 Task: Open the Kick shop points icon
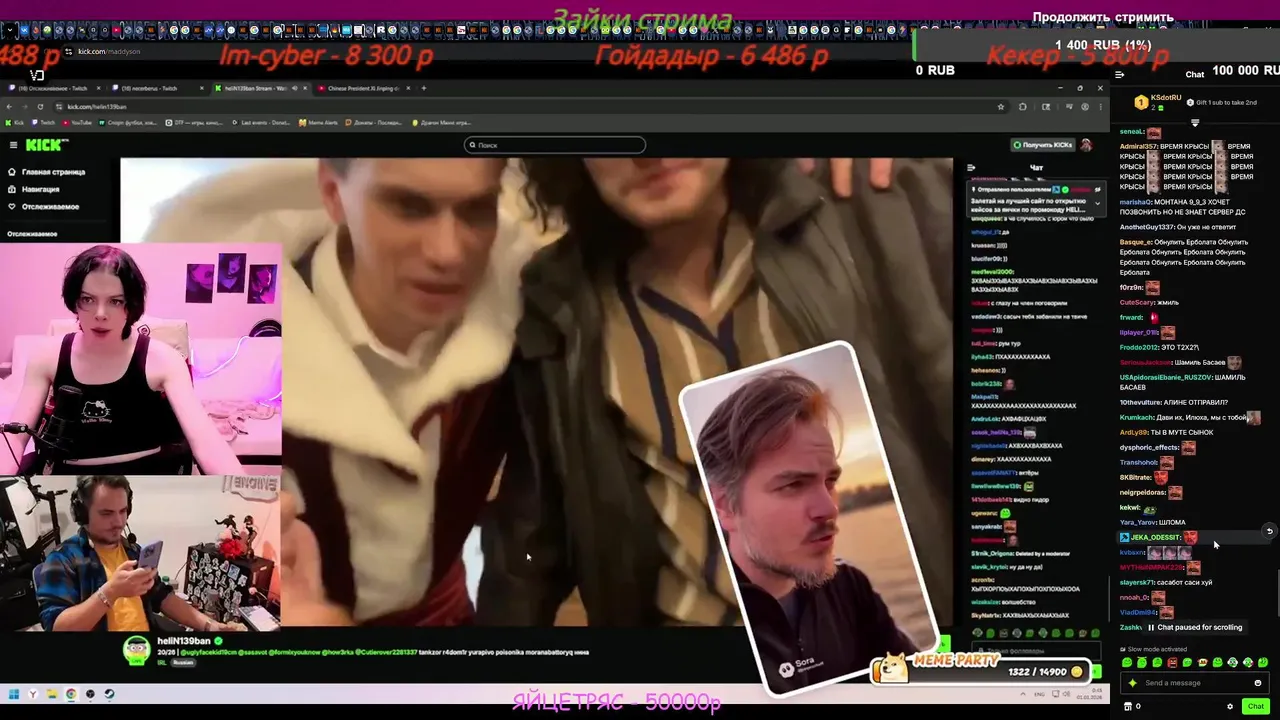[x=1129, y=706]
